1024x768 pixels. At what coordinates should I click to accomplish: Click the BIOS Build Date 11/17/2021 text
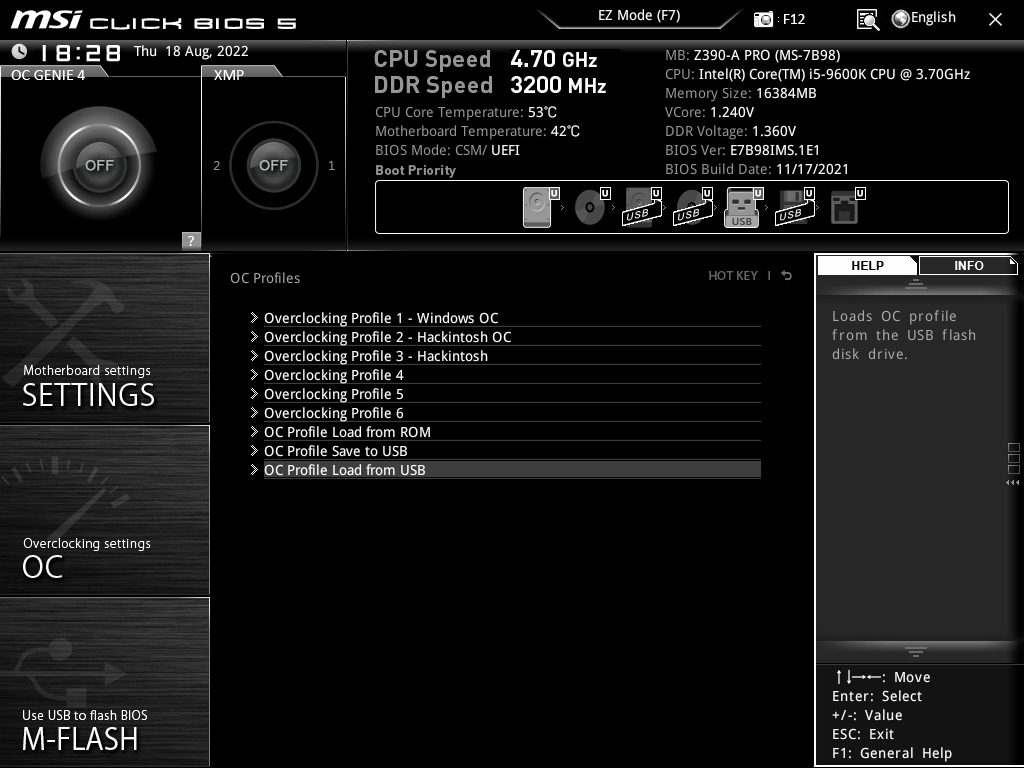[x=757, y=169]
